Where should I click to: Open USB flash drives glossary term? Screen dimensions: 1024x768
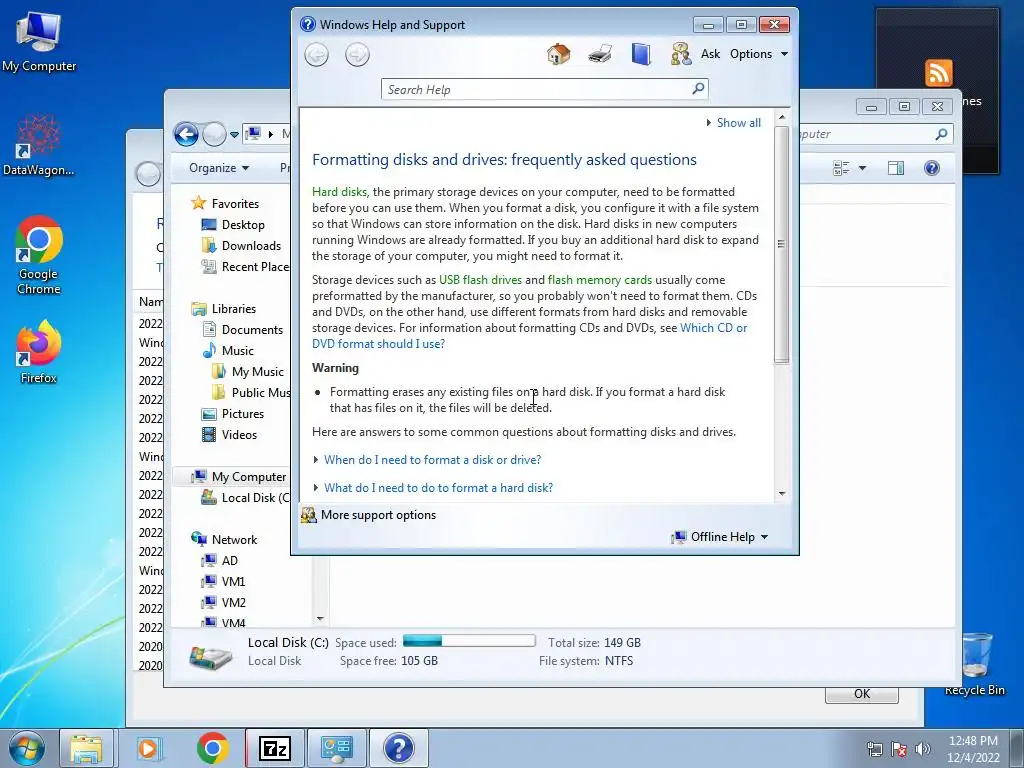tap(480, 280)
